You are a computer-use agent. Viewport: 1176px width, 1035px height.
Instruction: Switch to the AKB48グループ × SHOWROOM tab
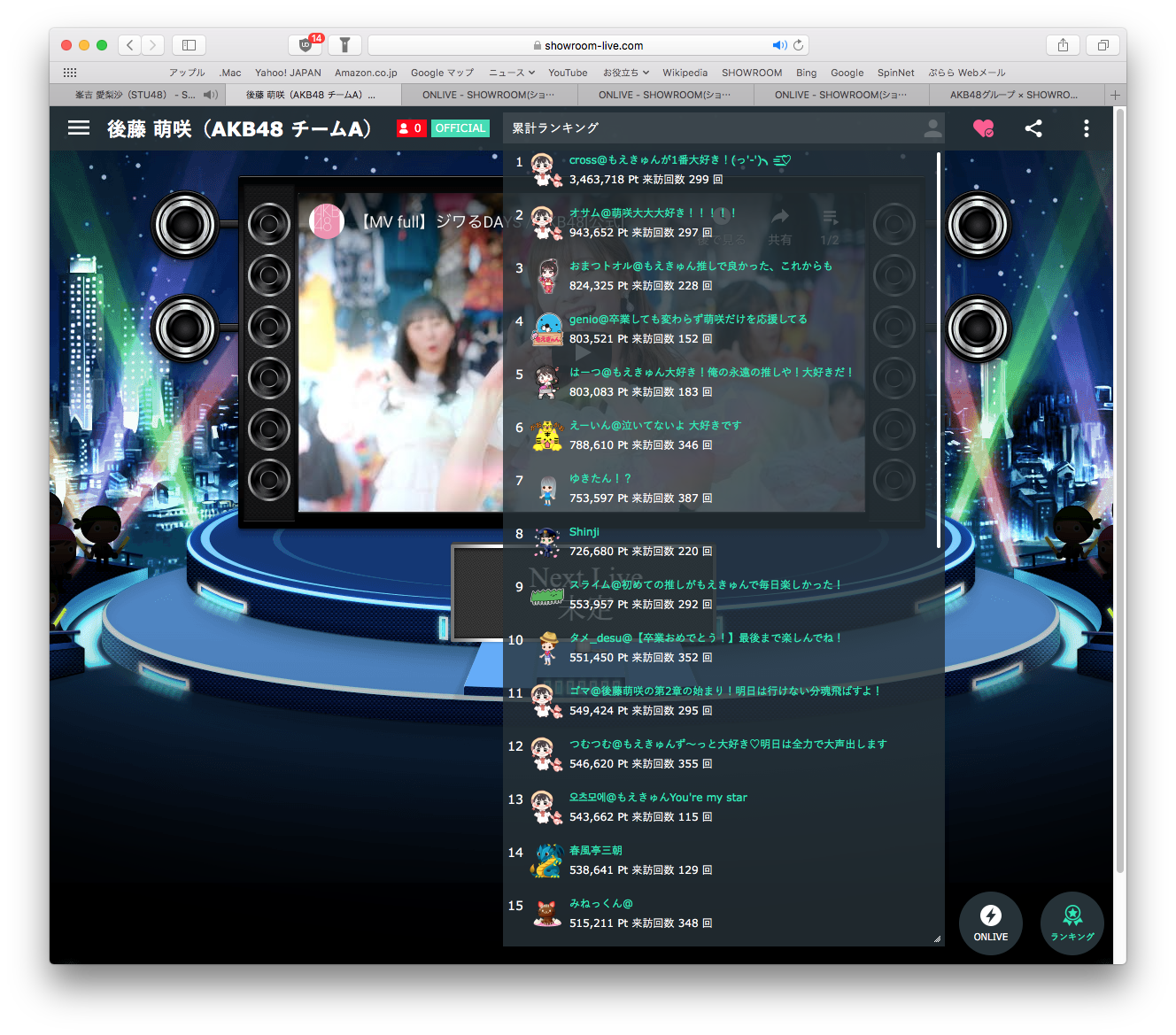point(1016,95)
